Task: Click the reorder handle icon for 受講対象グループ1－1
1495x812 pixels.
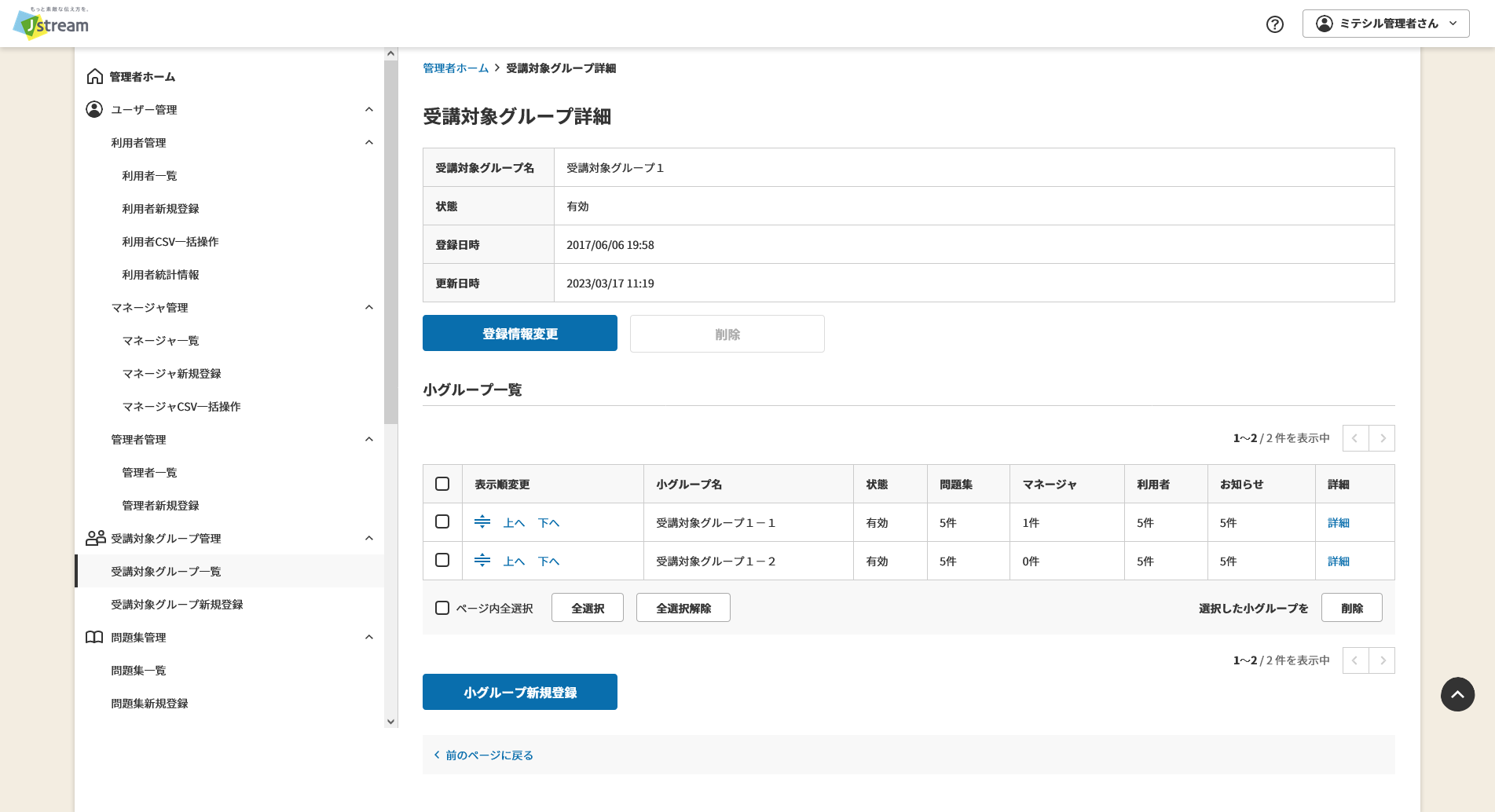Action: pyautogui.click(x=482, y=521)
